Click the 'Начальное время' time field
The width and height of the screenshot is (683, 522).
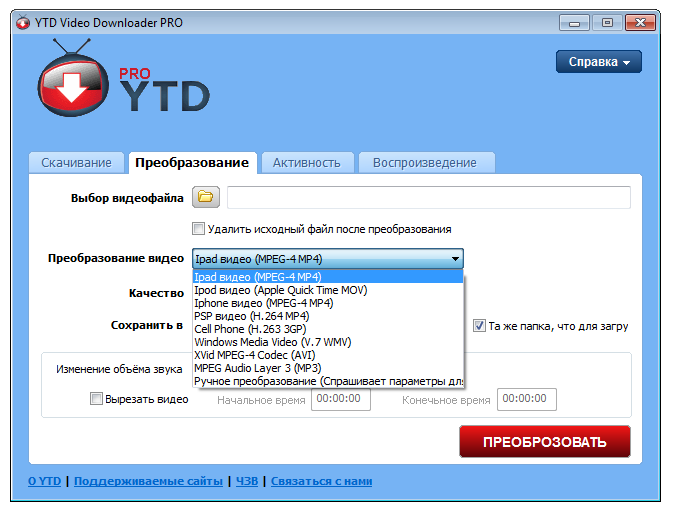click(341, 399)
